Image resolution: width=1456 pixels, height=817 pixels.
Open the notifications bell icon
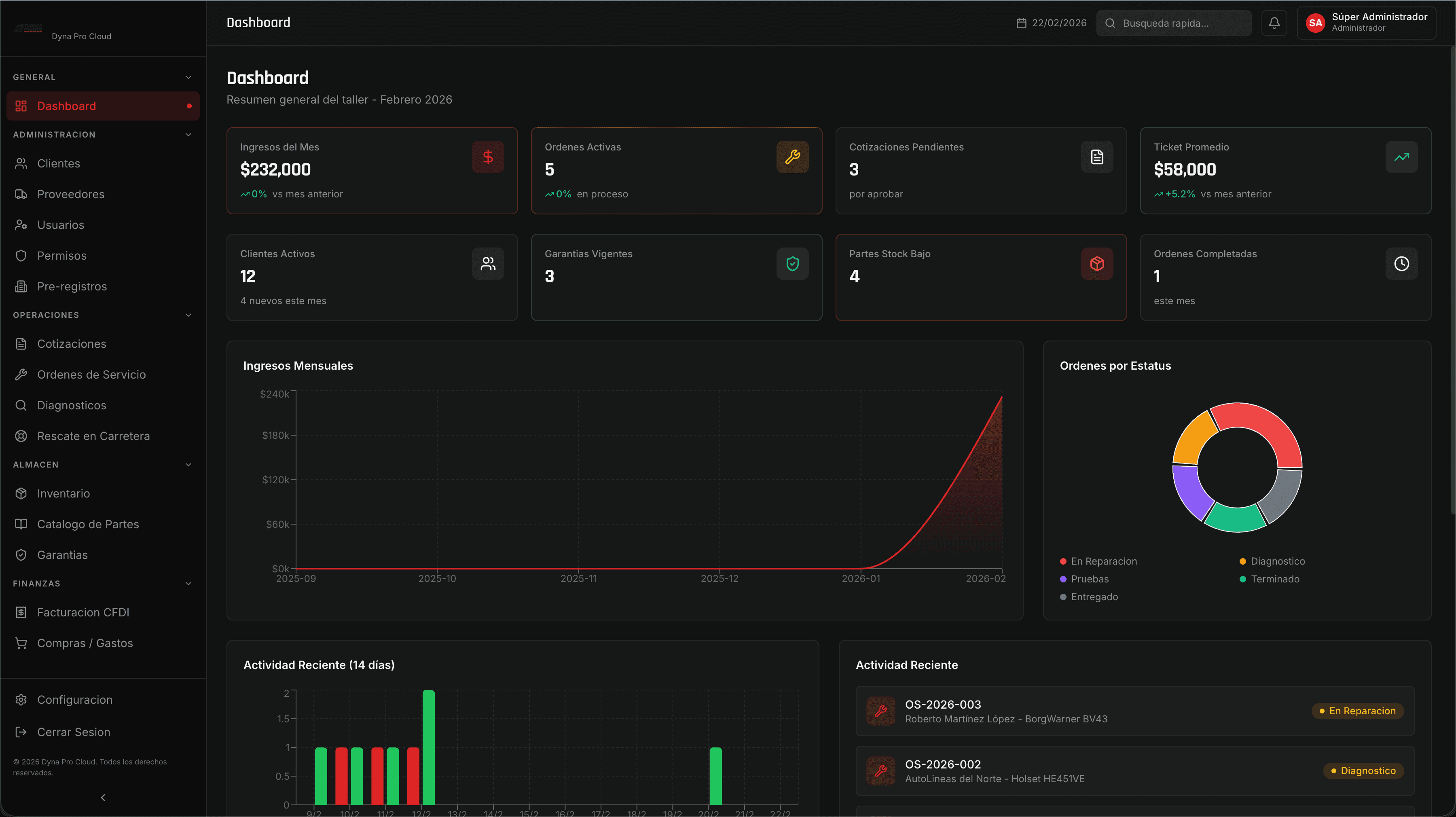coord(1274,23)
